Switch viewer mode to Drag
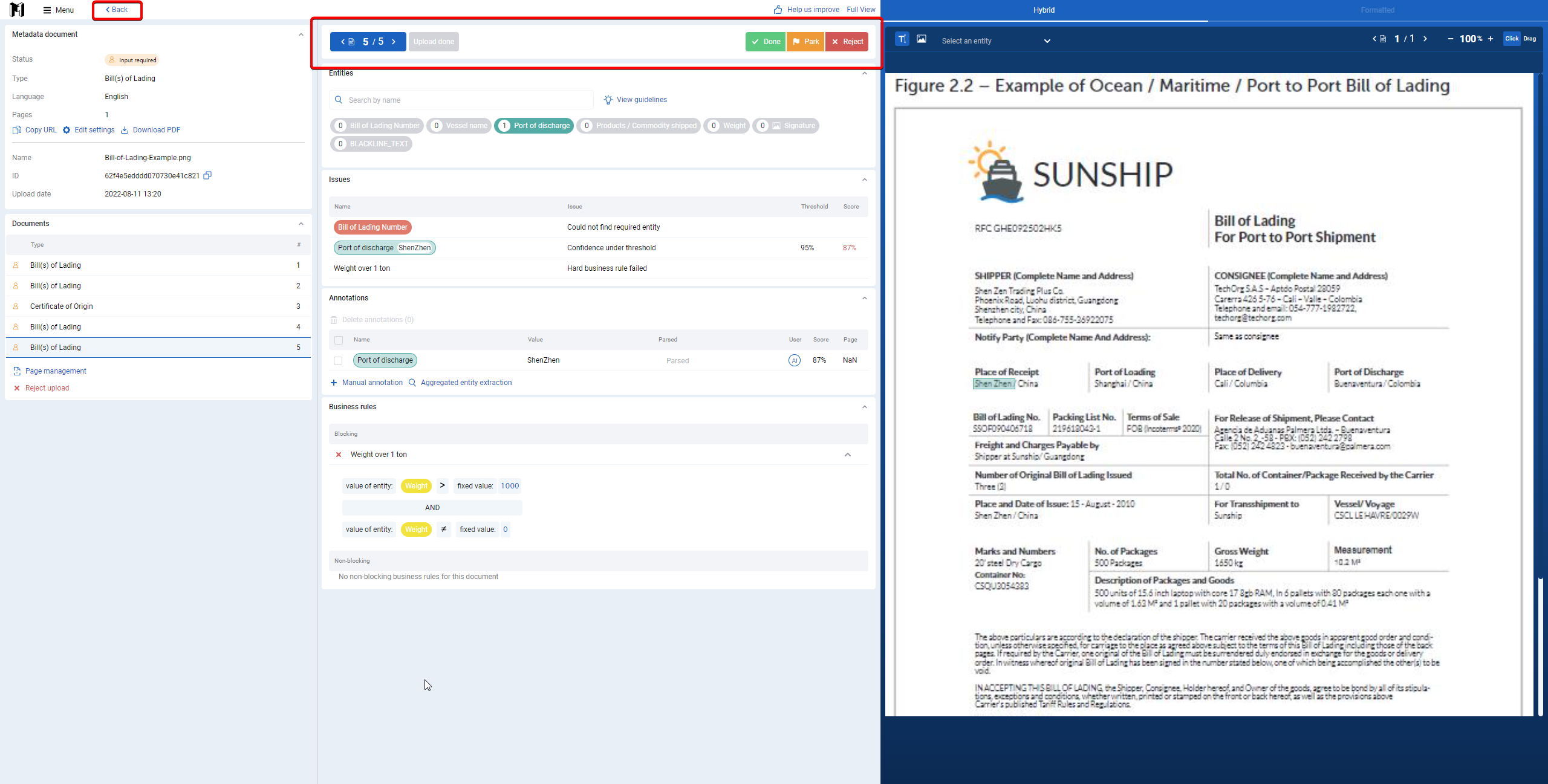 (1529, 39)
